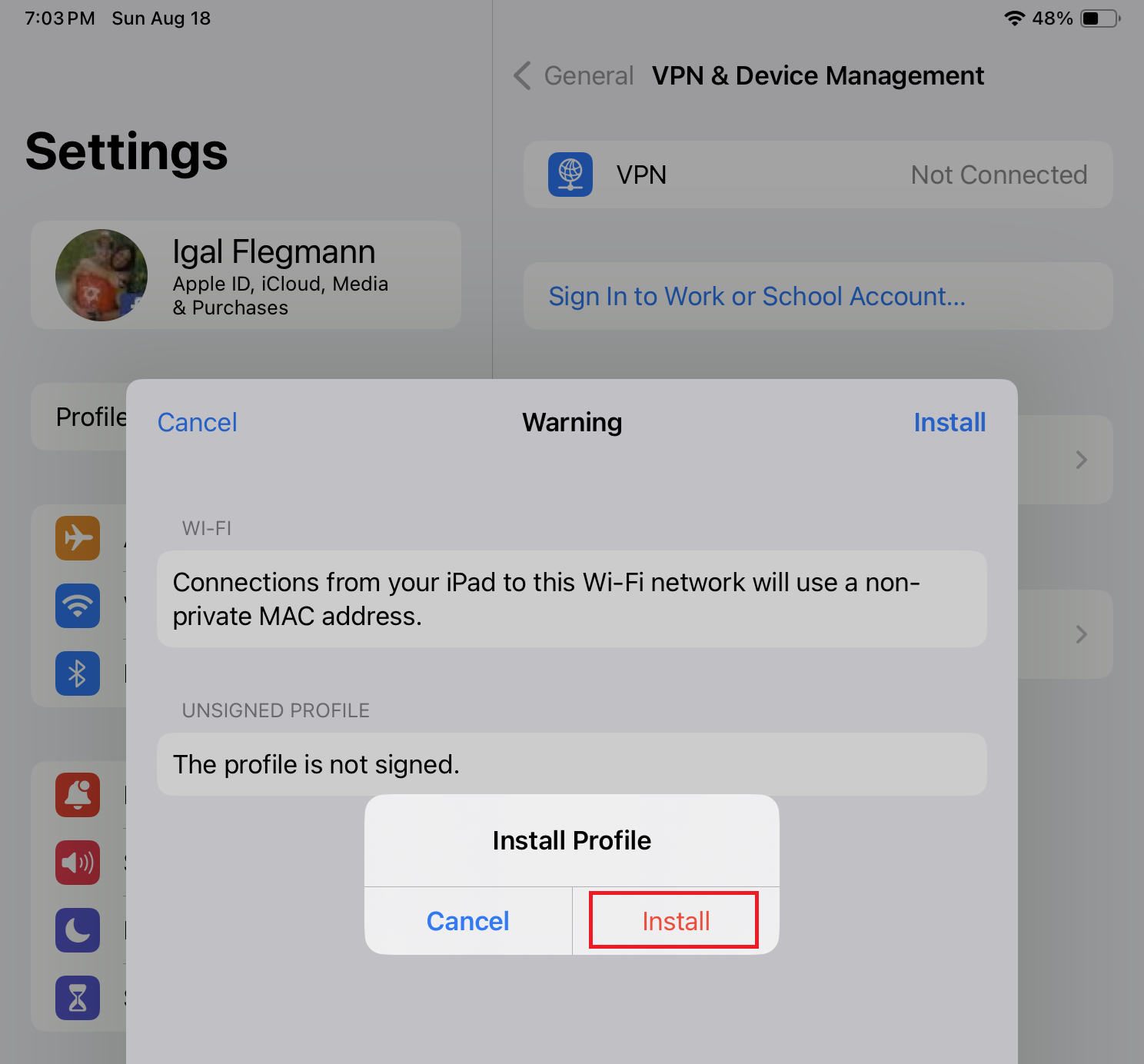The image size is (1144, 1064).
Task: Tap Cancel in the Install Profile alert
Action: [467, 921]
